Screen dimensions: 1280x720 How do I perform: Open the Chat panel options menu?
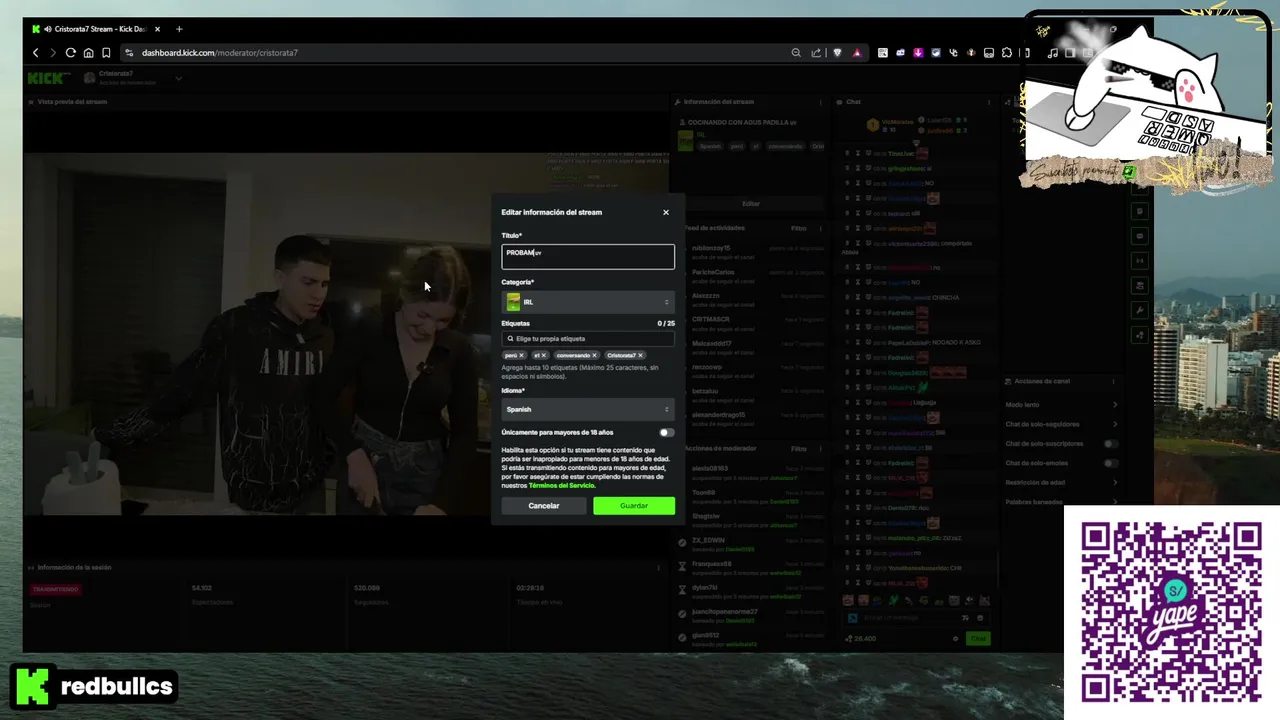pos(990,102)
